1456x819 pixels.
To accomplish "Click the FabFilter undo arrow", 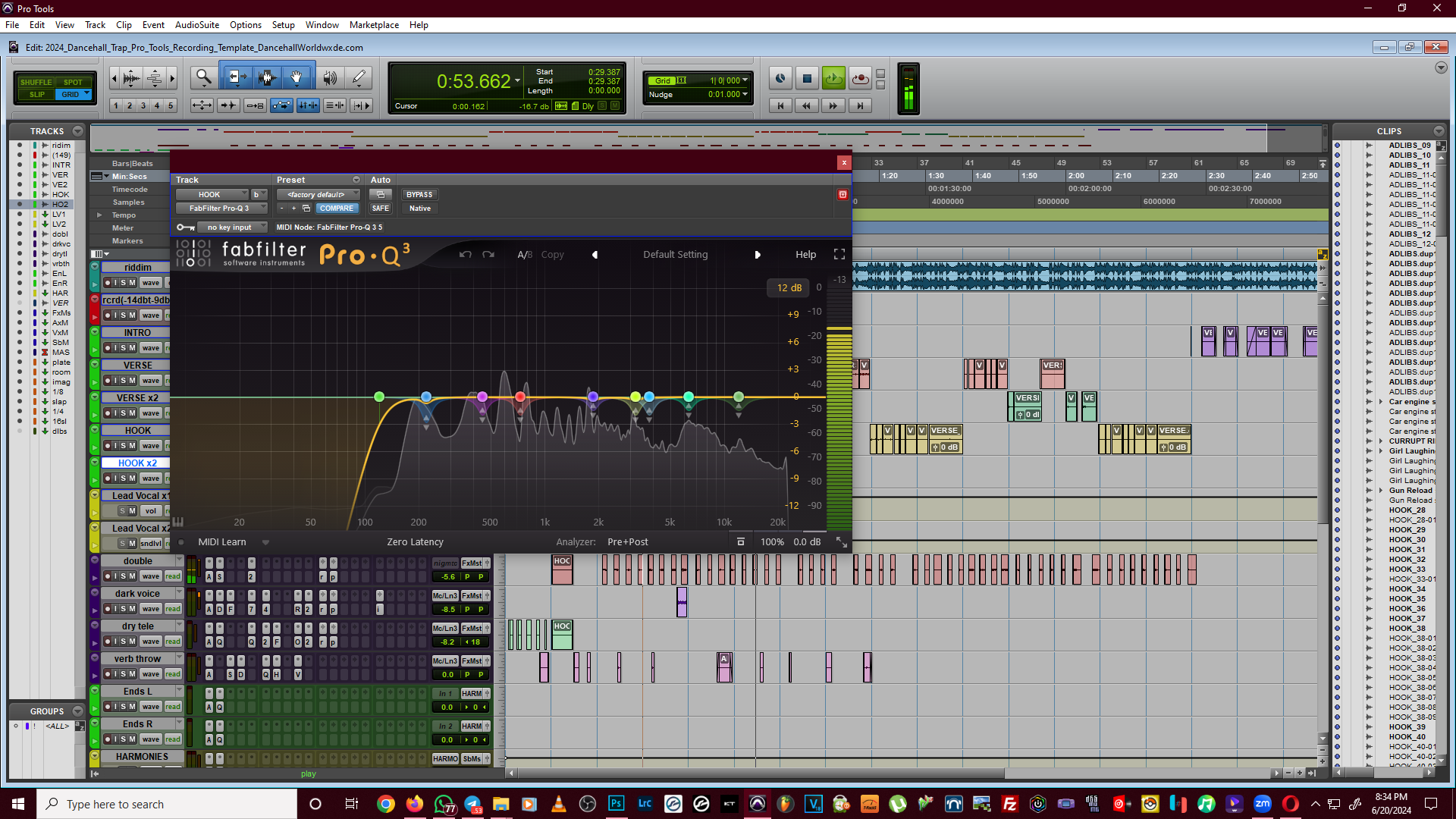I will [465, 254].
